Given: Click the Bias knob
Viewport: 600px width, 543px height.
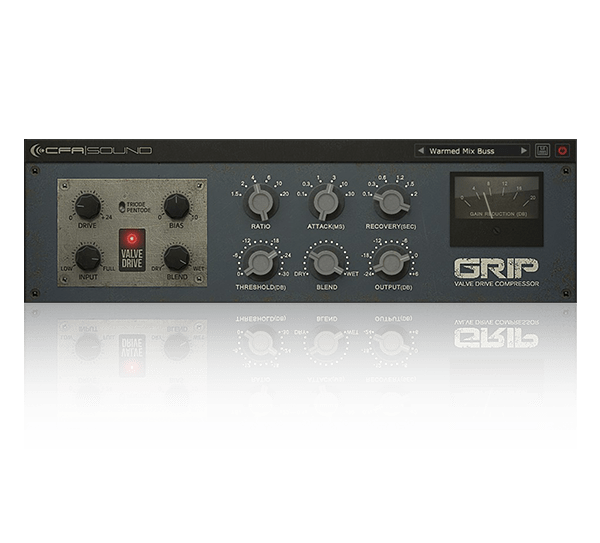Looking at the screenshot, I should coord(176,206).
